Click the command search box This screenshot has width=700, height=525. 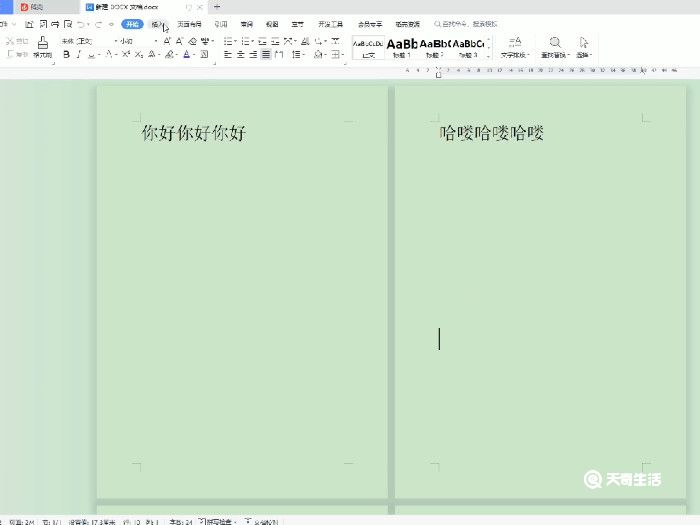[x=466, y=24]
